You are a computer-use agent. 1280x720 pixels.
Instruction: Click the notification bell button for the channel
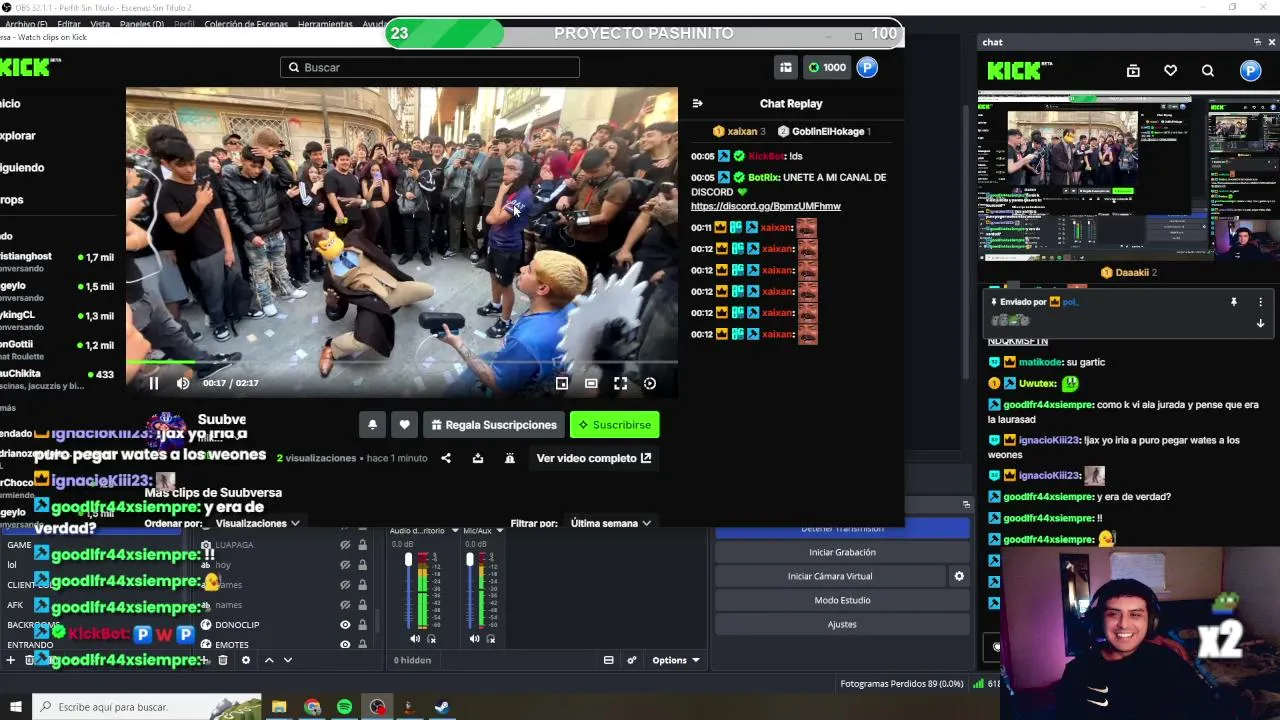tap(372, 425)
